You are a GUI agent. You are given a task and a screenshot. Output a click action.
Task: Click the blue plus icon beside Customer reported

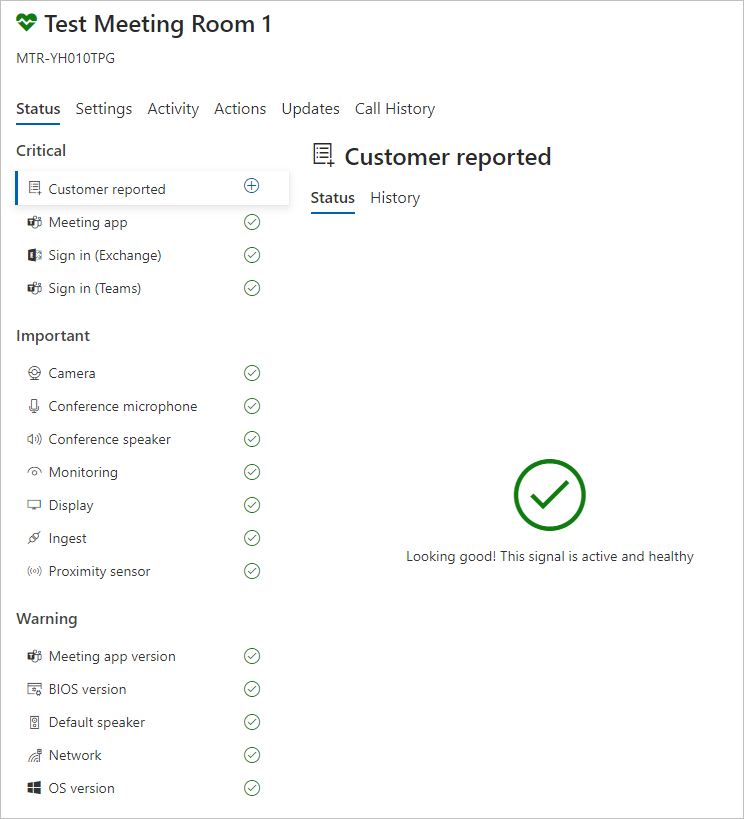click(252, 185)
